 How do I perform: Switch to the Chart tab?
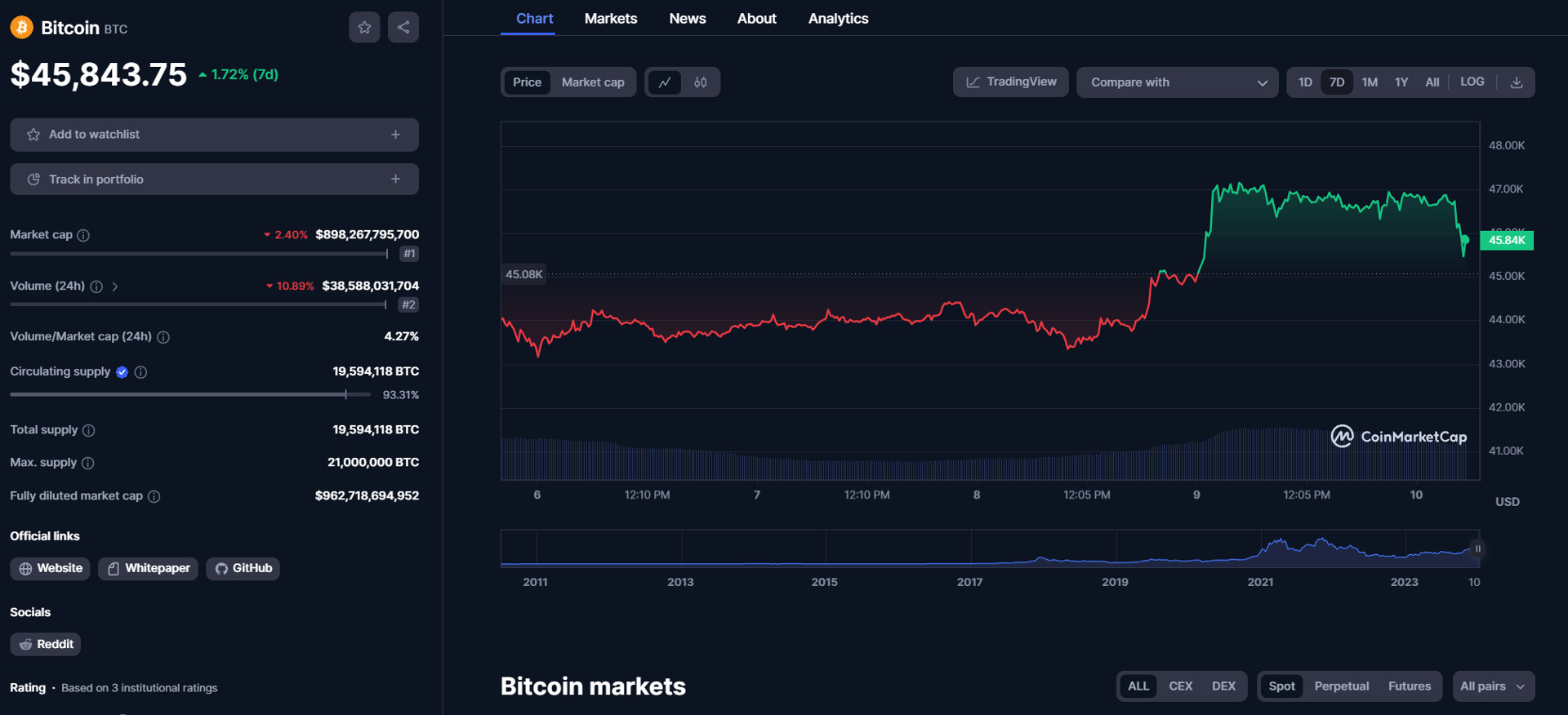[535, 19]
